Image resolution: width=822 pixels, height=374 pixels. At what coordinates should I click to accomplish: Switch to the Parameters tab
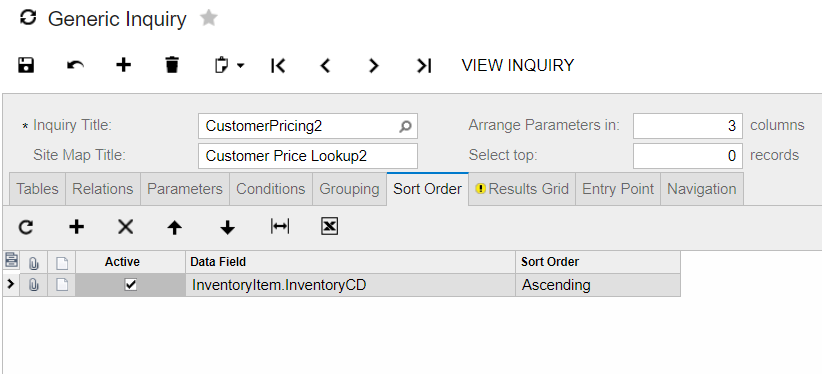coord(185,189)
